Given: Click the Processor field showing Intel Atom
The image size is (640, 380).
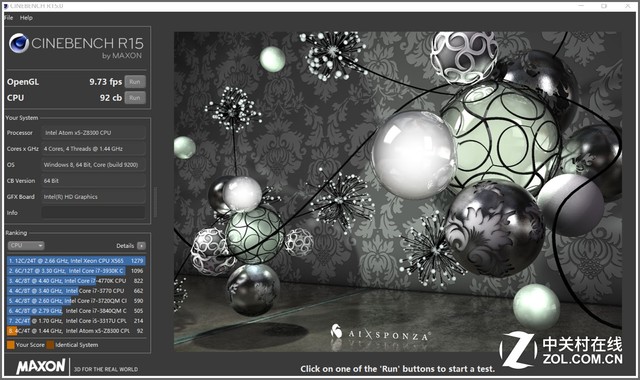Looking at the screenshot, I should [x=93, y=133].
